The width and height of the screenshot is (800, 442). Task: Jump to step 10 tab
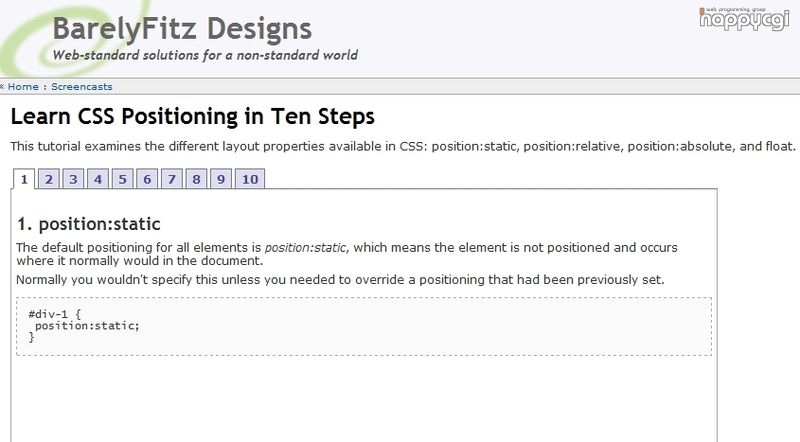pyautogui.click(x=250, y=179)
